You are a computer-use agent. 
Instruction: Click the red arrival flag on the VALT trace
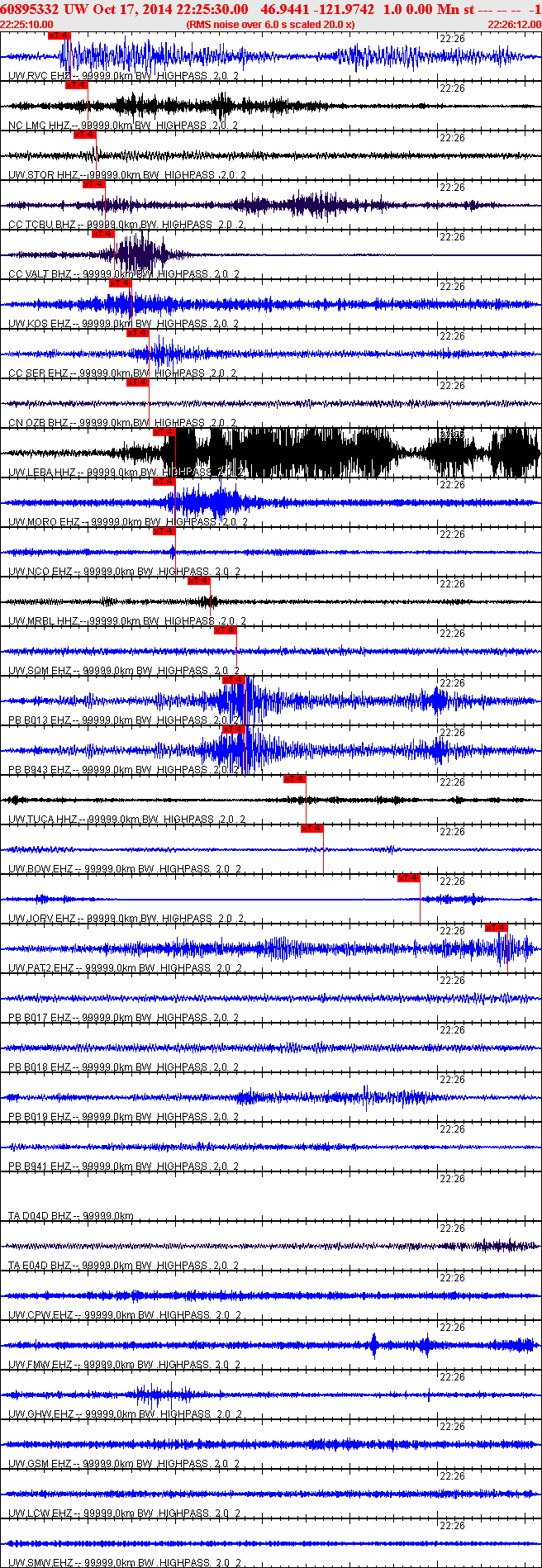tap(103, 234)
